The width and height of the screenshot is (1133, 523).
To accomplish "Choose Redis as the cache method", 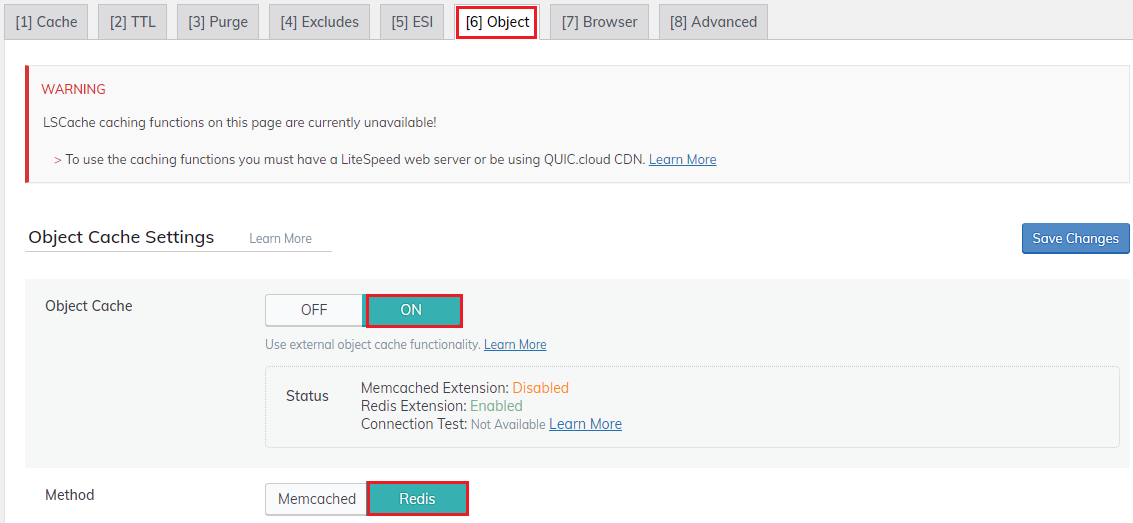I will click(x=417, y=499).
